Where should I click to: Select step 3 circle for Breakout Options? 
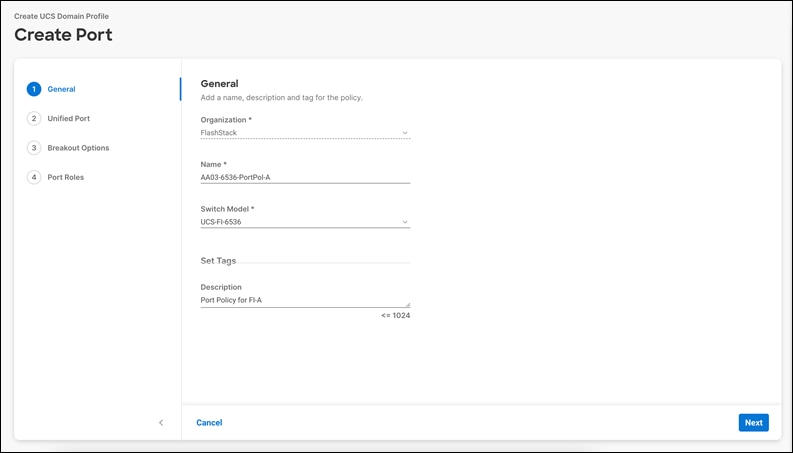(x=34, y=148)
